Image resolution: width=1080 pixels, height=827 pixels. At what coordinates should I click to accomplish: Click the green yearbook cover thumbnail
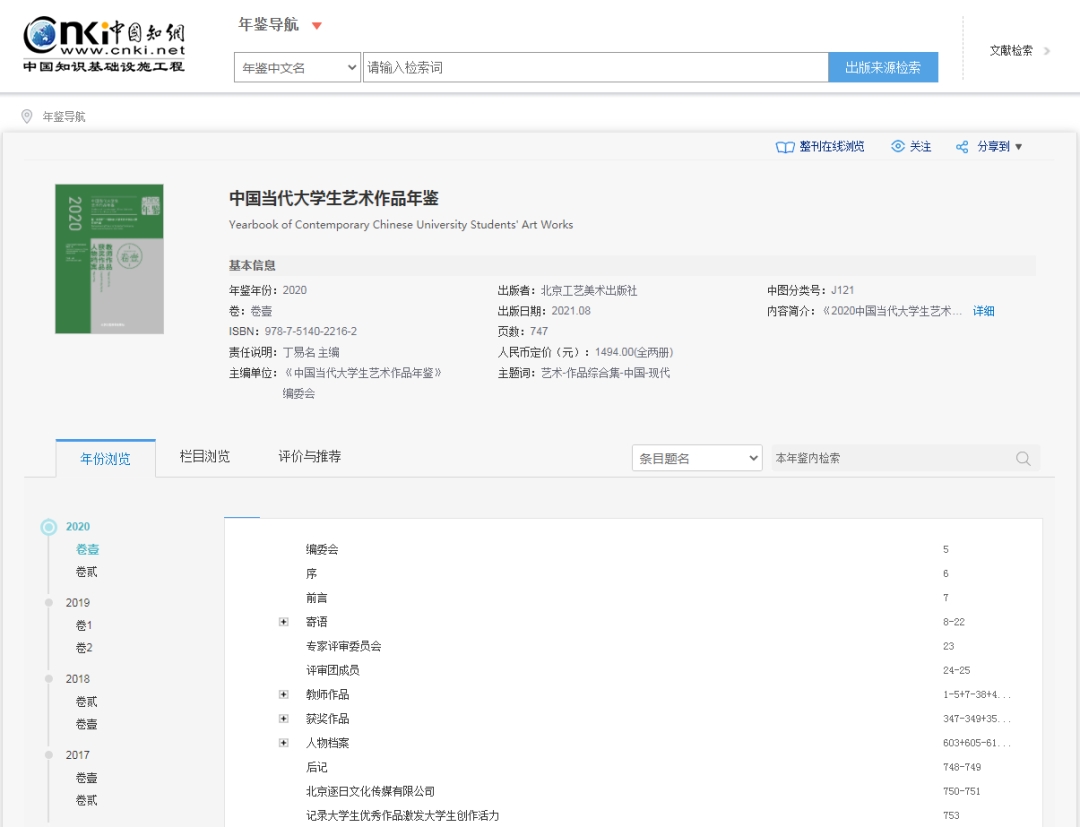108,258
